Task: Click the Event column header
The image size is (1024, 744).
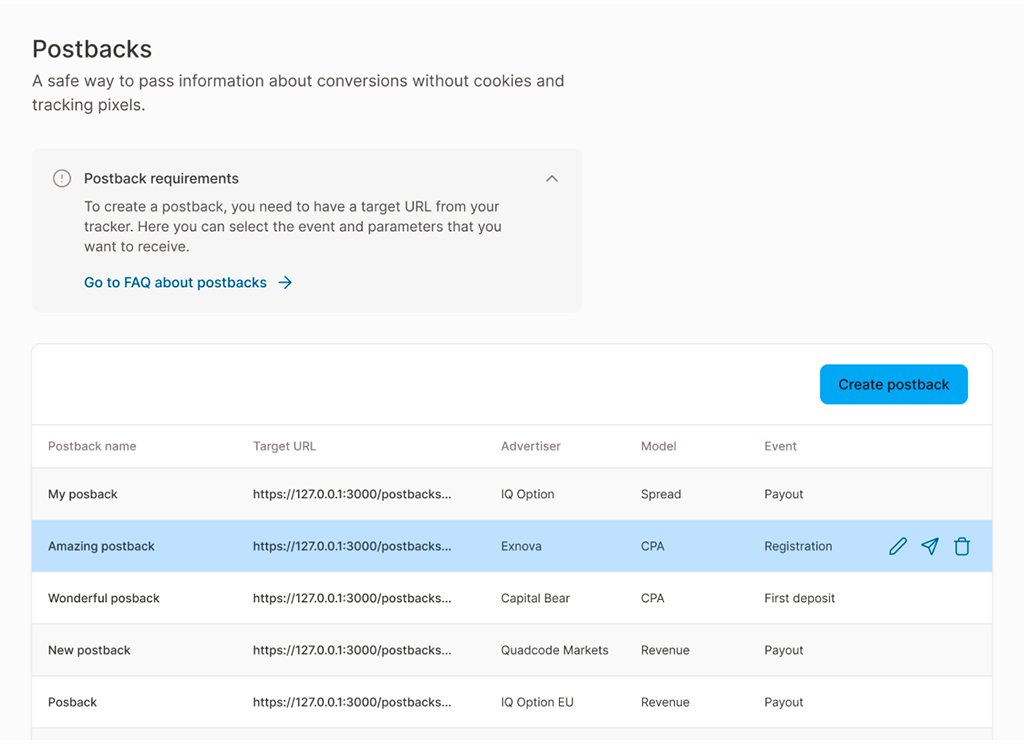Action: point(780,446)
